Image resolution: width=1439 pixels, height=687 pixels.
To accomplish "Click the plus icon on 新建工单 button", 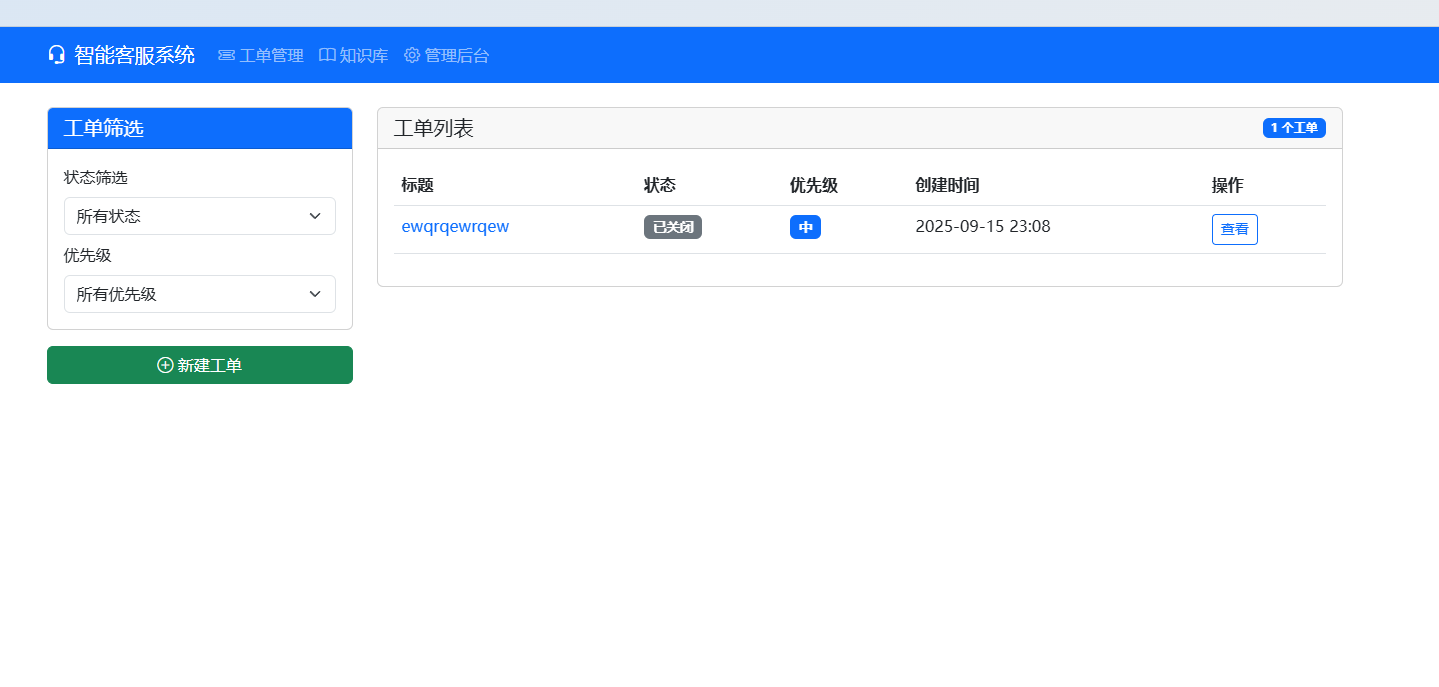I will (164, 365).
